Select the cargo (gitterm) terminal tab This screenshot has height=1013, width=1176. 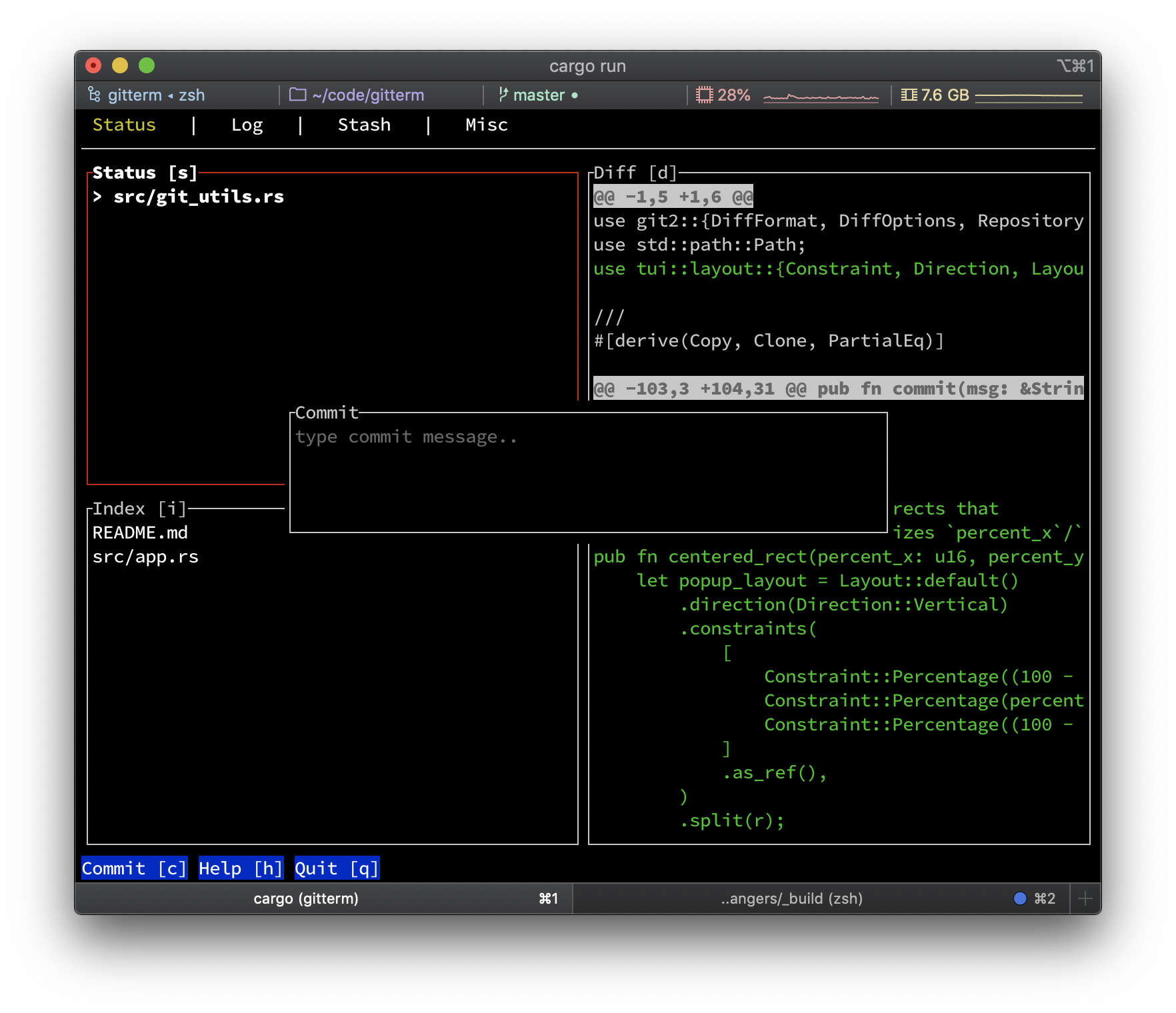point(324,898)
